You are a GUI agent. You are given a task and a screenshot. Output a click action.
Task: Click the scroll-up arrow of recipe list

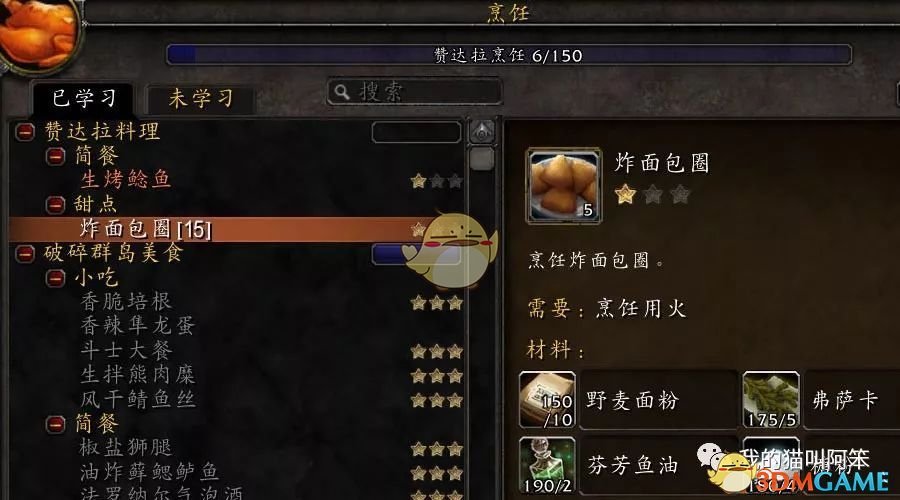482,131
